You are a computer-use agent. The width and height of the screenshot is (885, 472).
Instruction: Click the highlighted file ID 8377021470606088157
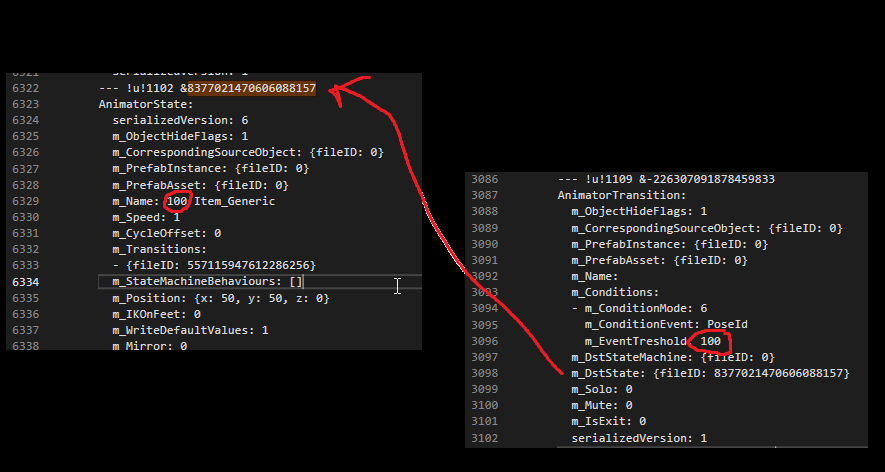(252, 88)
